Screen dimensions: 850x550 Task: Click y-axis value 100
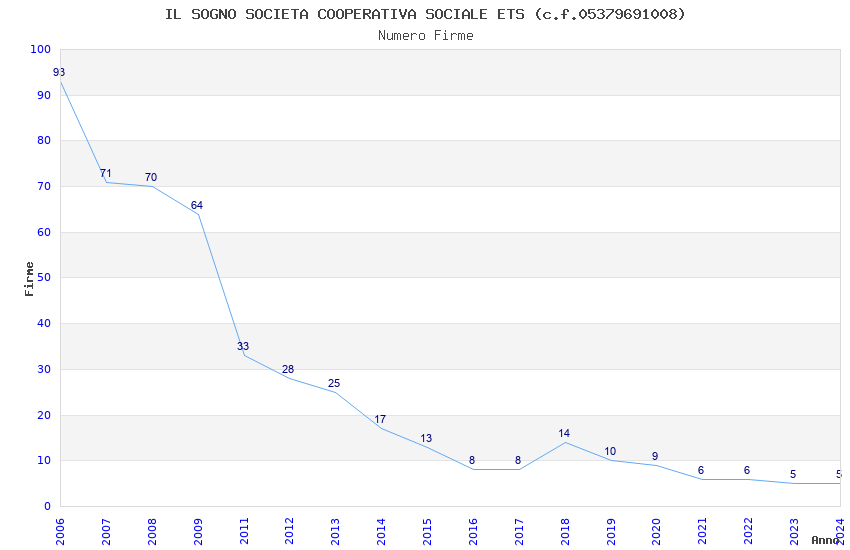41,49
